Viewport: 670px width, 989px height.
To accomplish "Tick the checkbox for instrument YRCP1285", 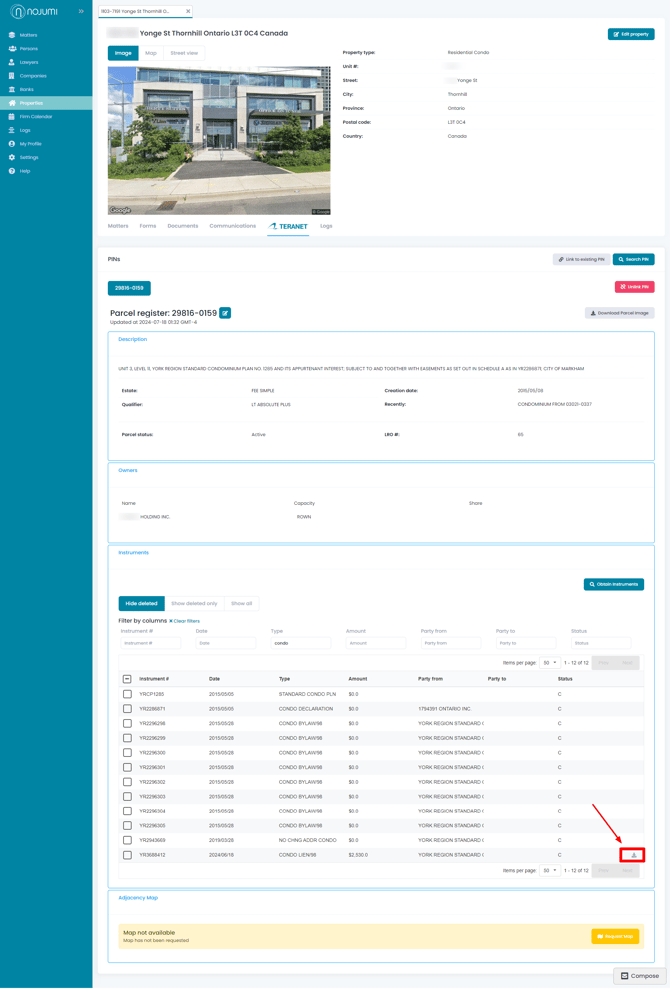I will 127,694.
